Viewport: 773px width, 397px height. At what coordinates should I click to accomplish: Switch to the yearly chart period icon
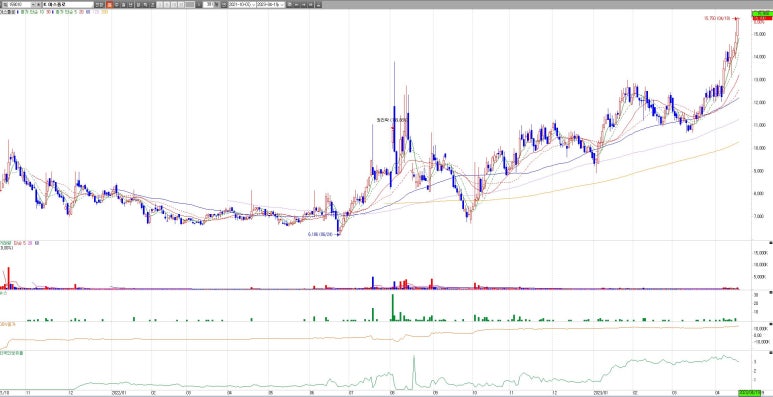click(x=130, y=4)
